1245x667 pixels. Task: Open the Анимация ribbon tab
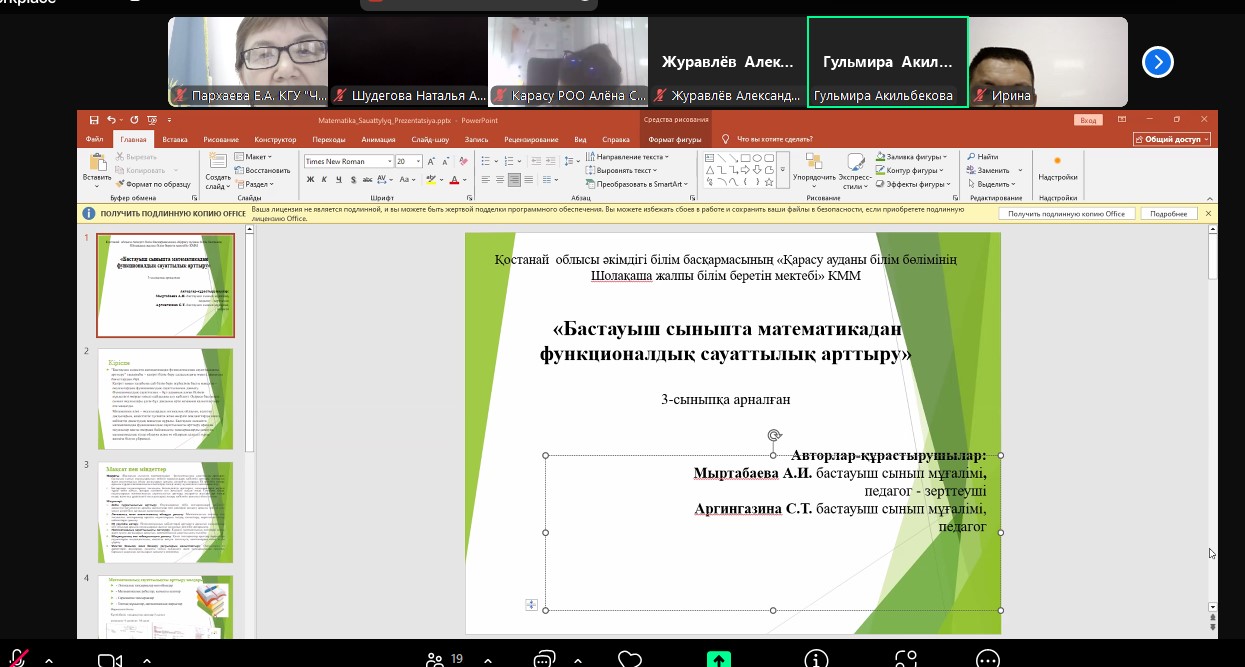point(378,140)
